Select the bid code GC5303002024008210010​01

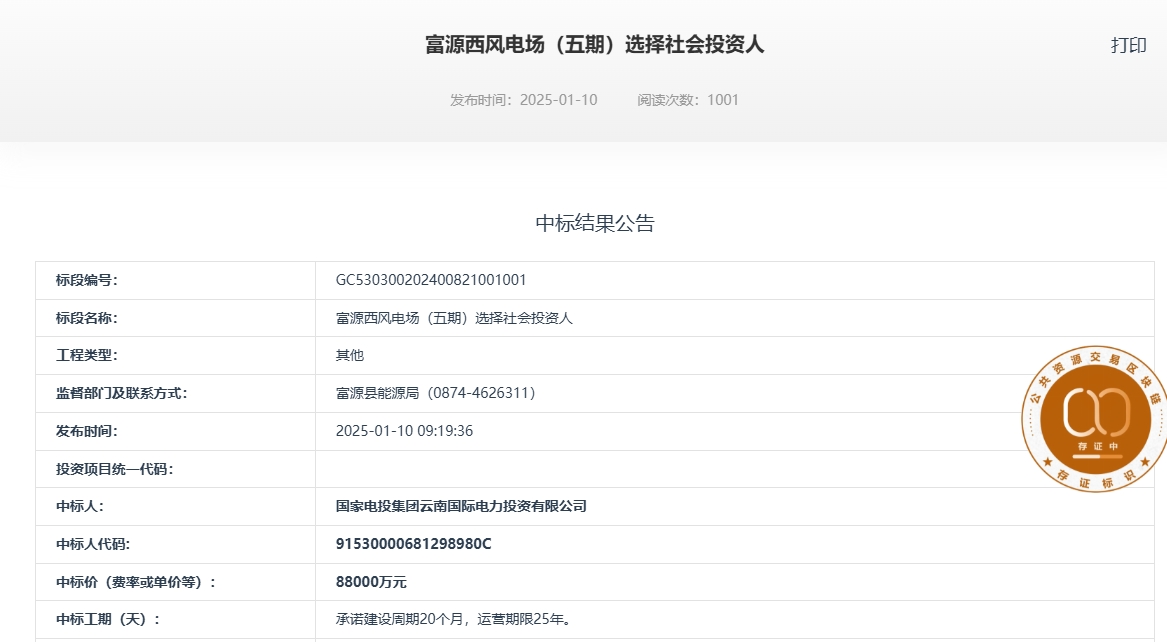(431, 280)
